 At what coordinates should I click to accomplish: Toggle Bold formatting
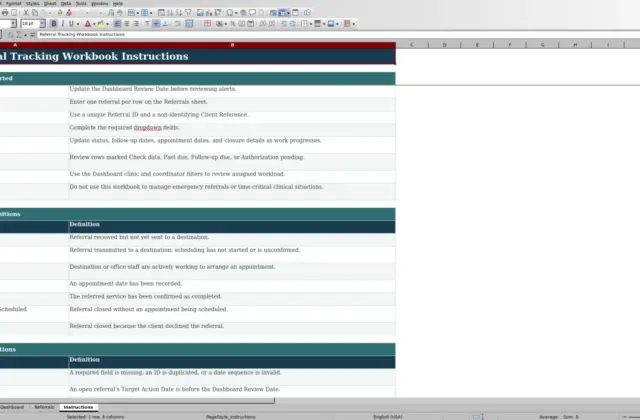pyautogui.click(x=54, y=24)
